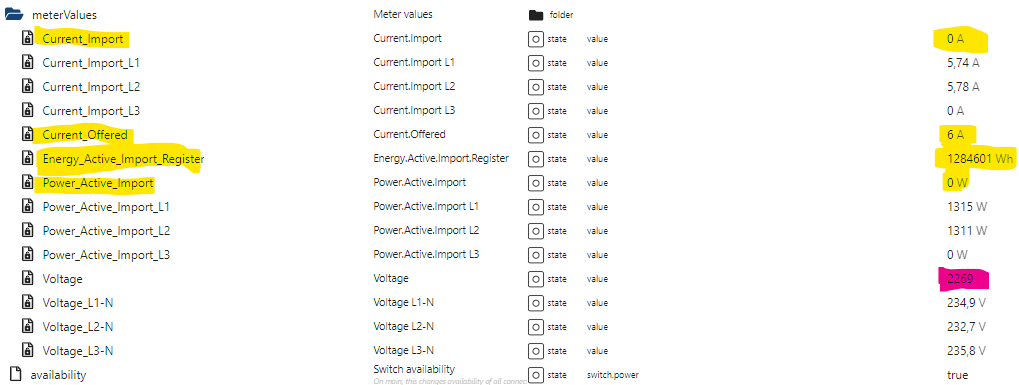Click the 1284601 Wh energy value
The height and width of the screenshot is (385, 1019).
pyautogui.click(x=972, y=159)
